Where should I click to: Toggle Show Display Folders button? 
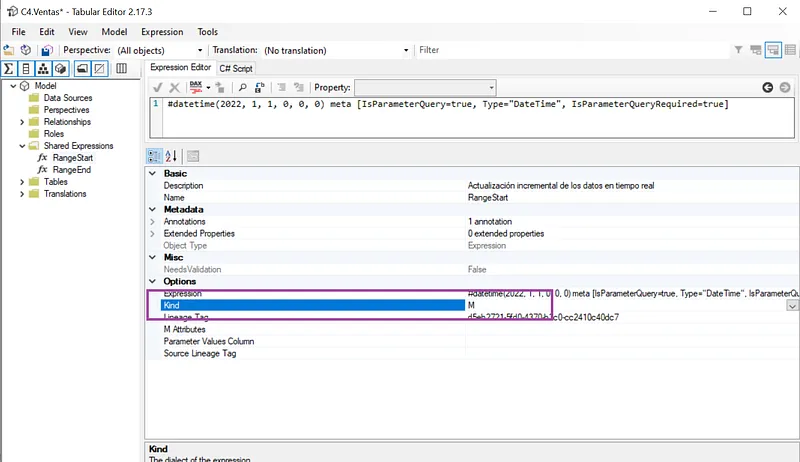click(82, 68)
